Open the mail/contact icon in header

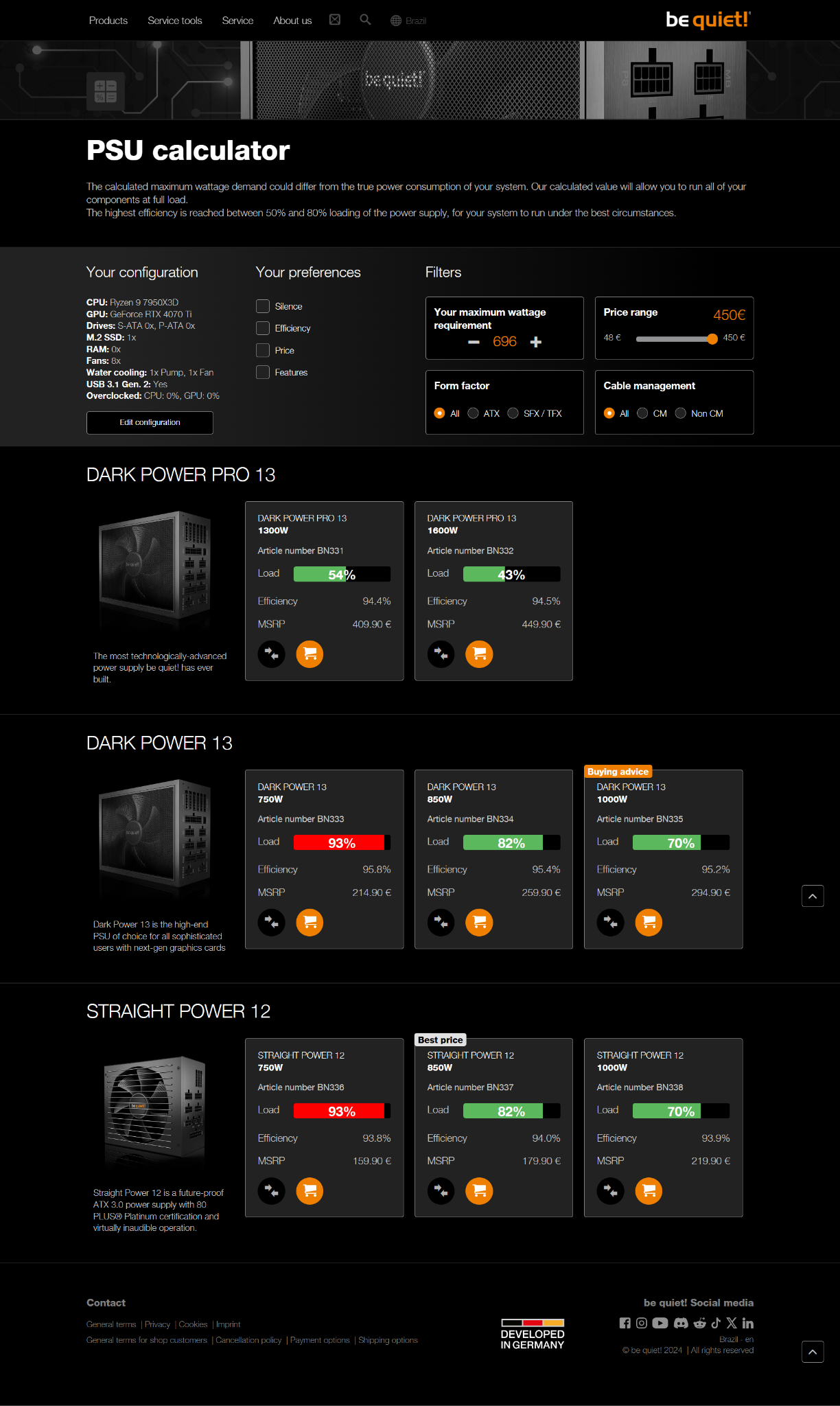click(x=335, y=20)
